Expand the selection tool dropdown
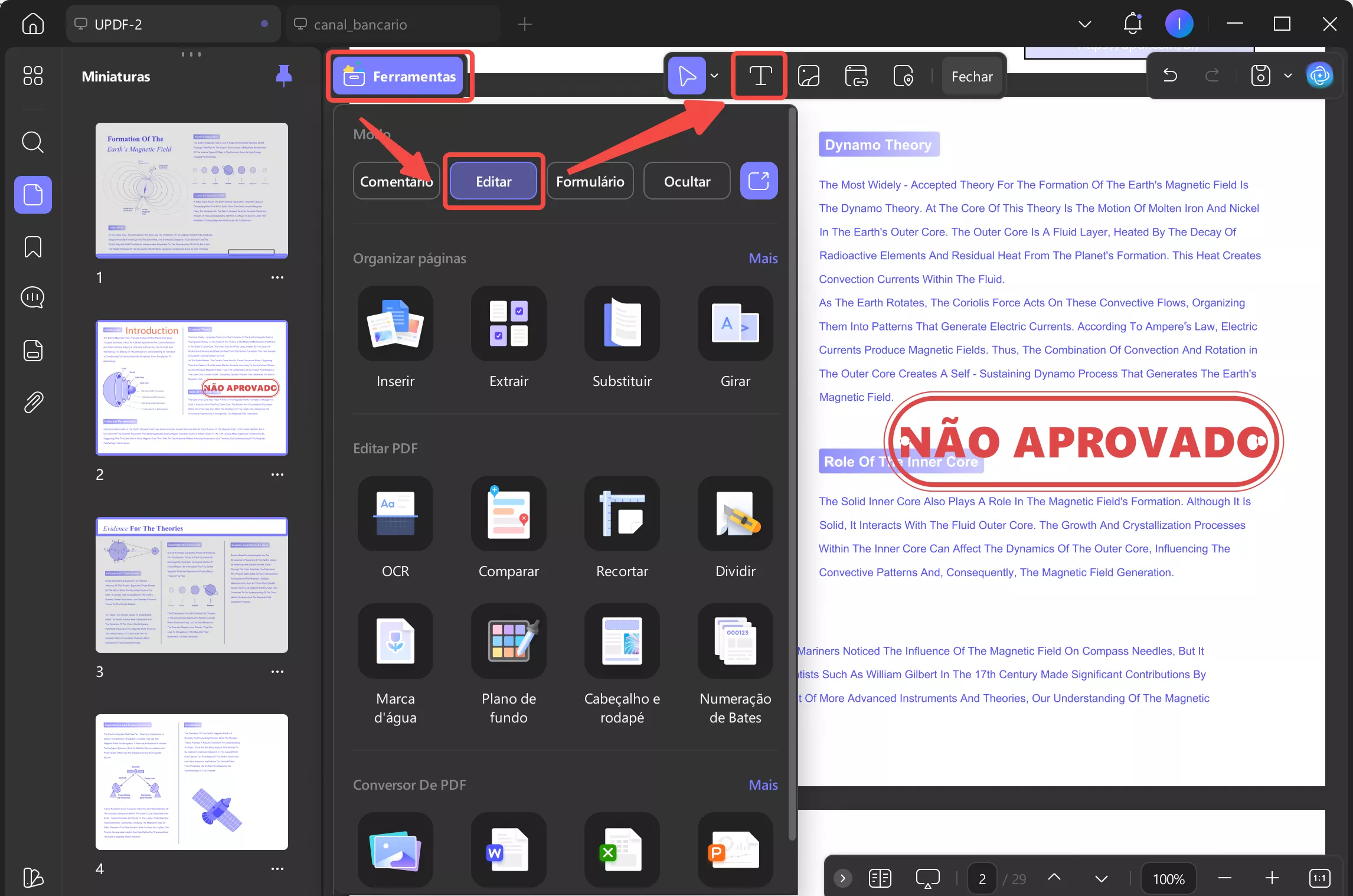Viewport: 1353px width, 896px height. pos(715,76)
